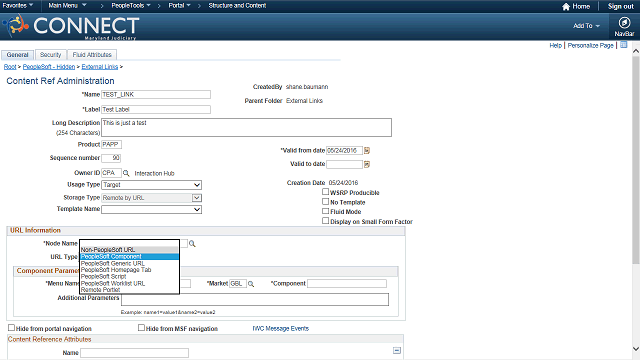This screenshot has height=360, width=640.
Task: Open the Storage Type dropdown
Action: (x=151, y=198)
